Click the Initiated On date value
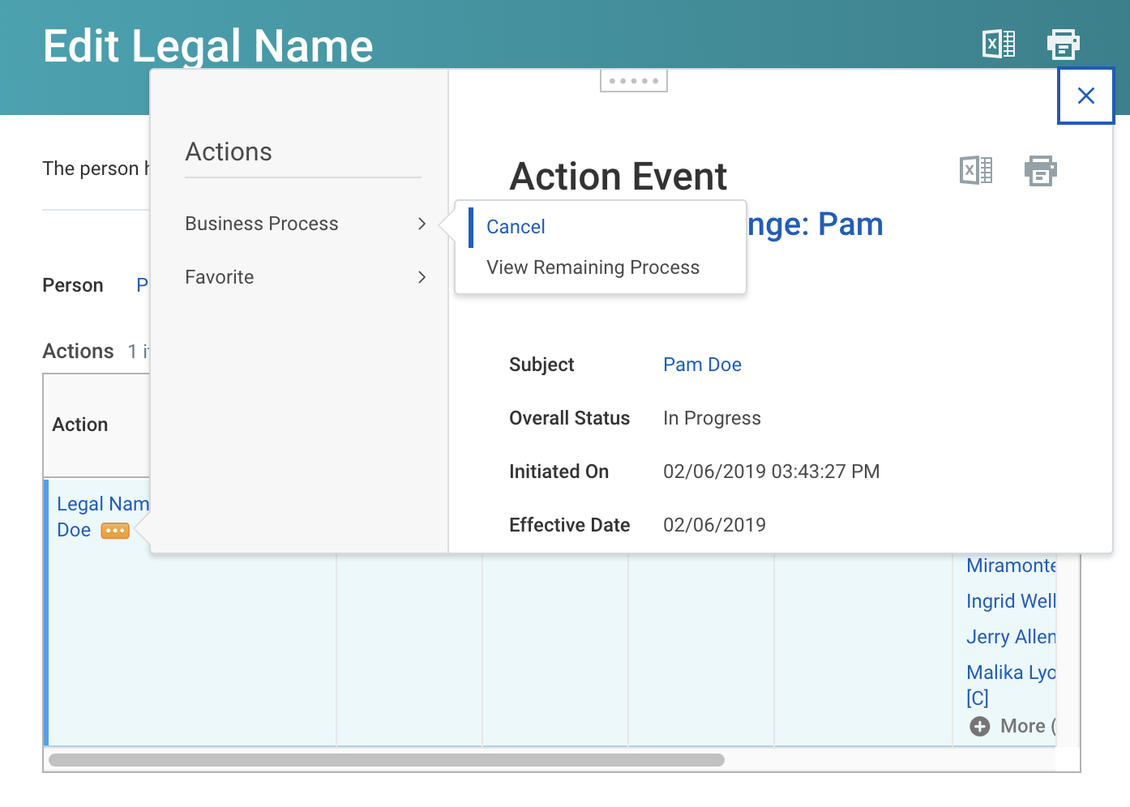 (x=771, y=471)
